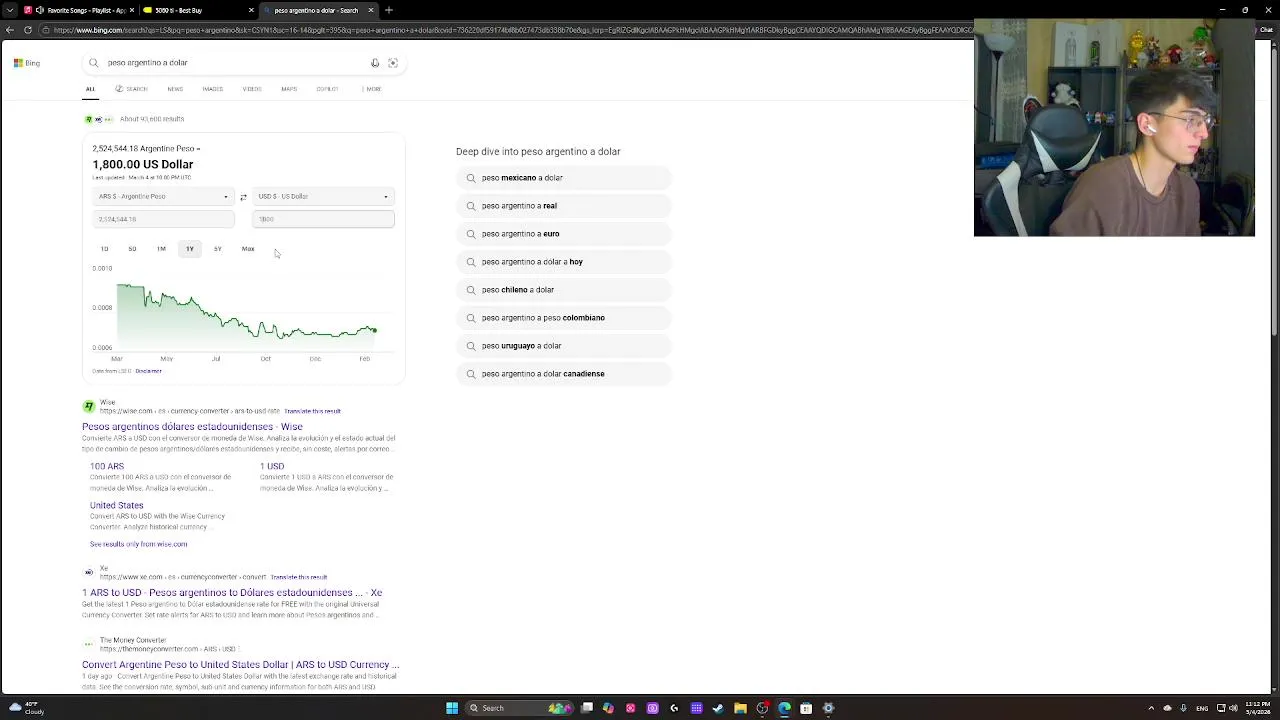Click the weather widget in taskbar

click(26, 708)
